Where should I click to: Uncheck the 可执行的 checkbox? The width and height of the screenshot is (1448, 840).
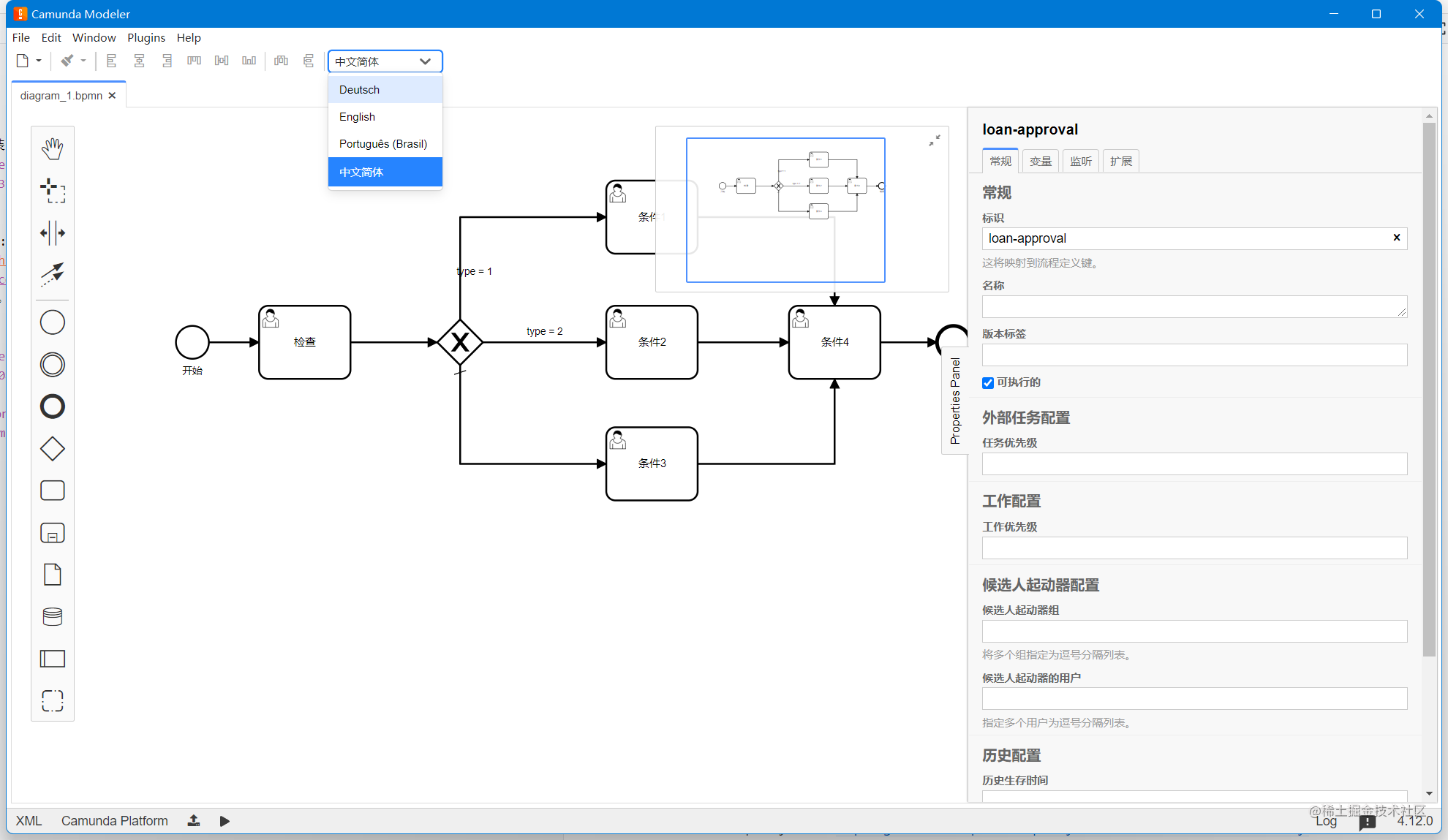(x=987, y=382)
